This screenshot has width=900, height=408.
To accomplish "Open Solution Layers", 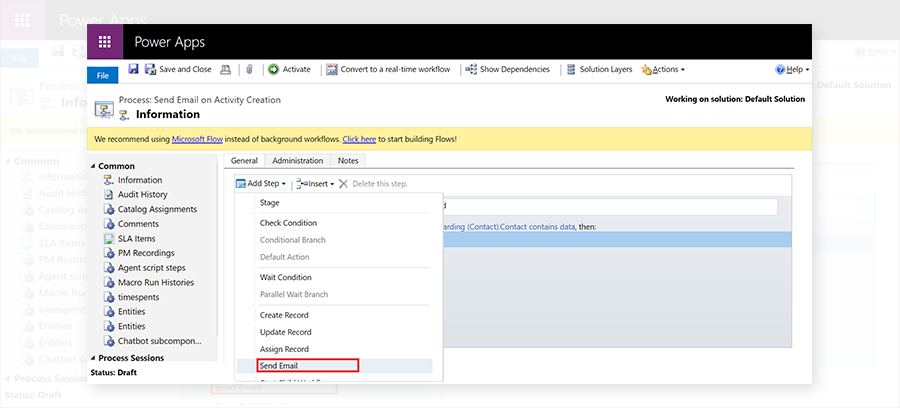I will (599, 69).
